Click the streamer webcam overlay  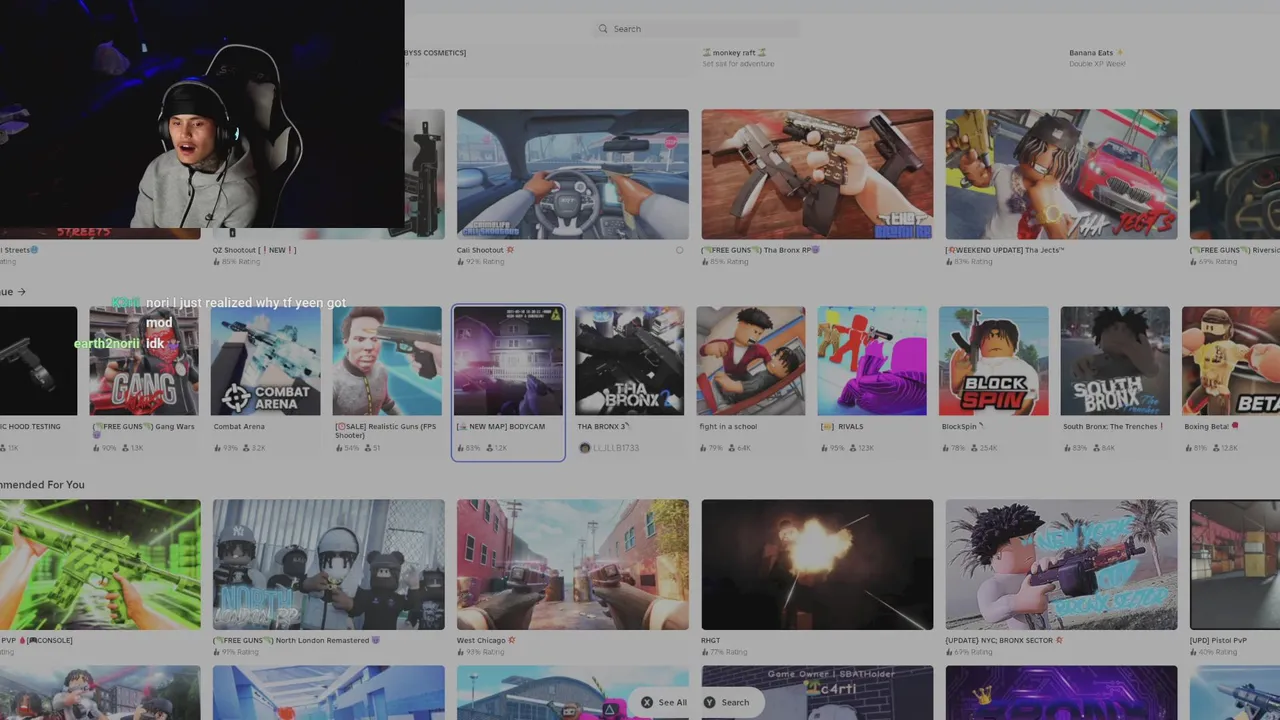(202, 115)
